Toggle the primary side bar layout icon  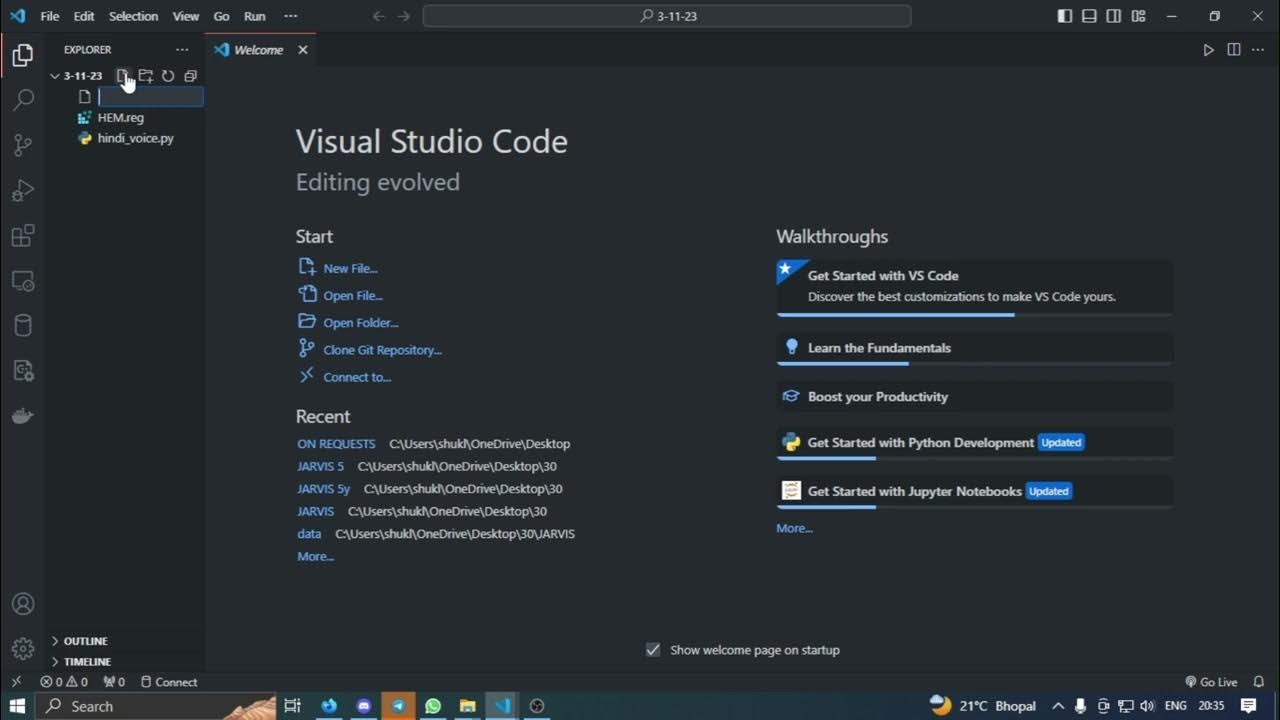click(1065, 16)
